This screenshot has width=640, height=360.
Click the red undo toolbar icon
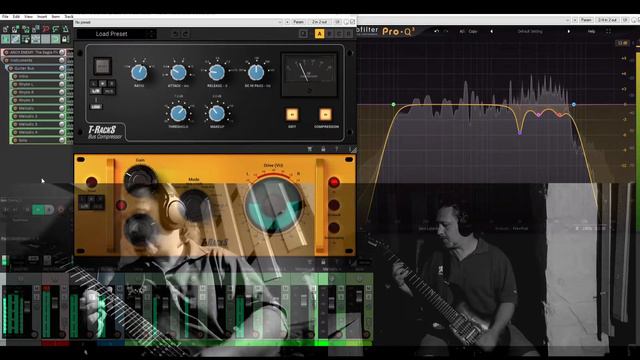coord(45,29)
